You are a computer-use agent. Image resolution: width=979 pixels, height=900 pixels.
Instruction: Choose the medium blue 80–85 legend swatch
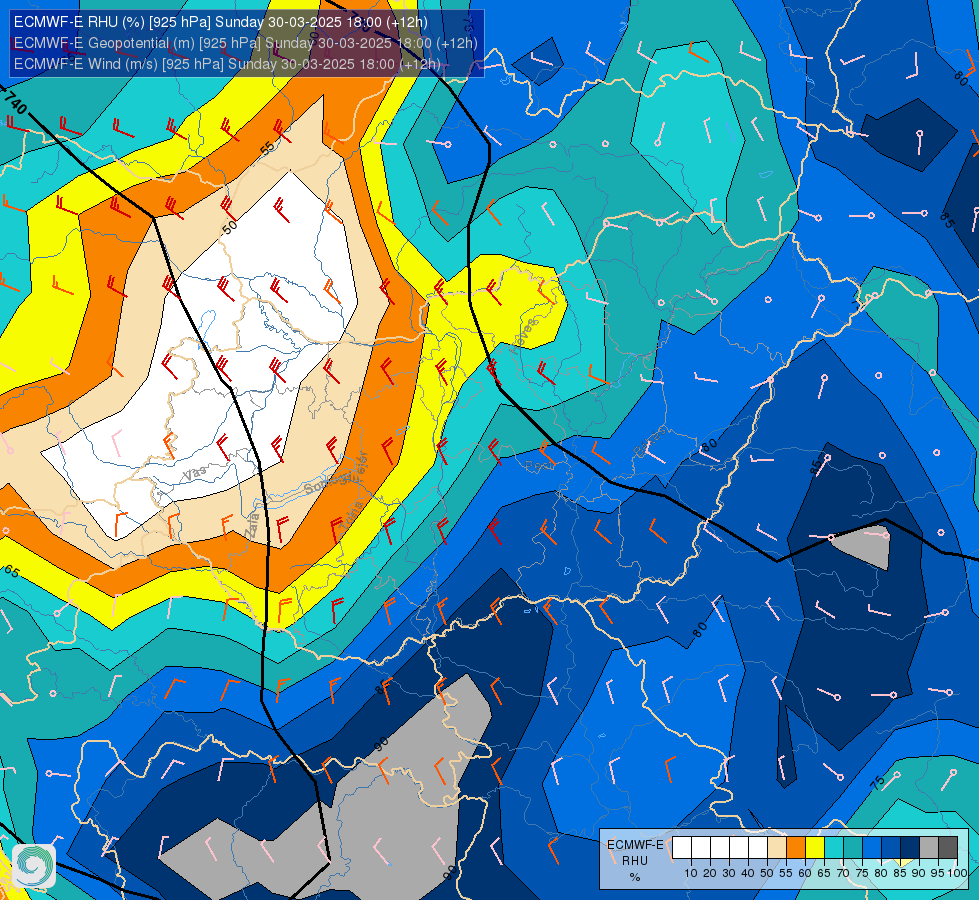point(891,848)
